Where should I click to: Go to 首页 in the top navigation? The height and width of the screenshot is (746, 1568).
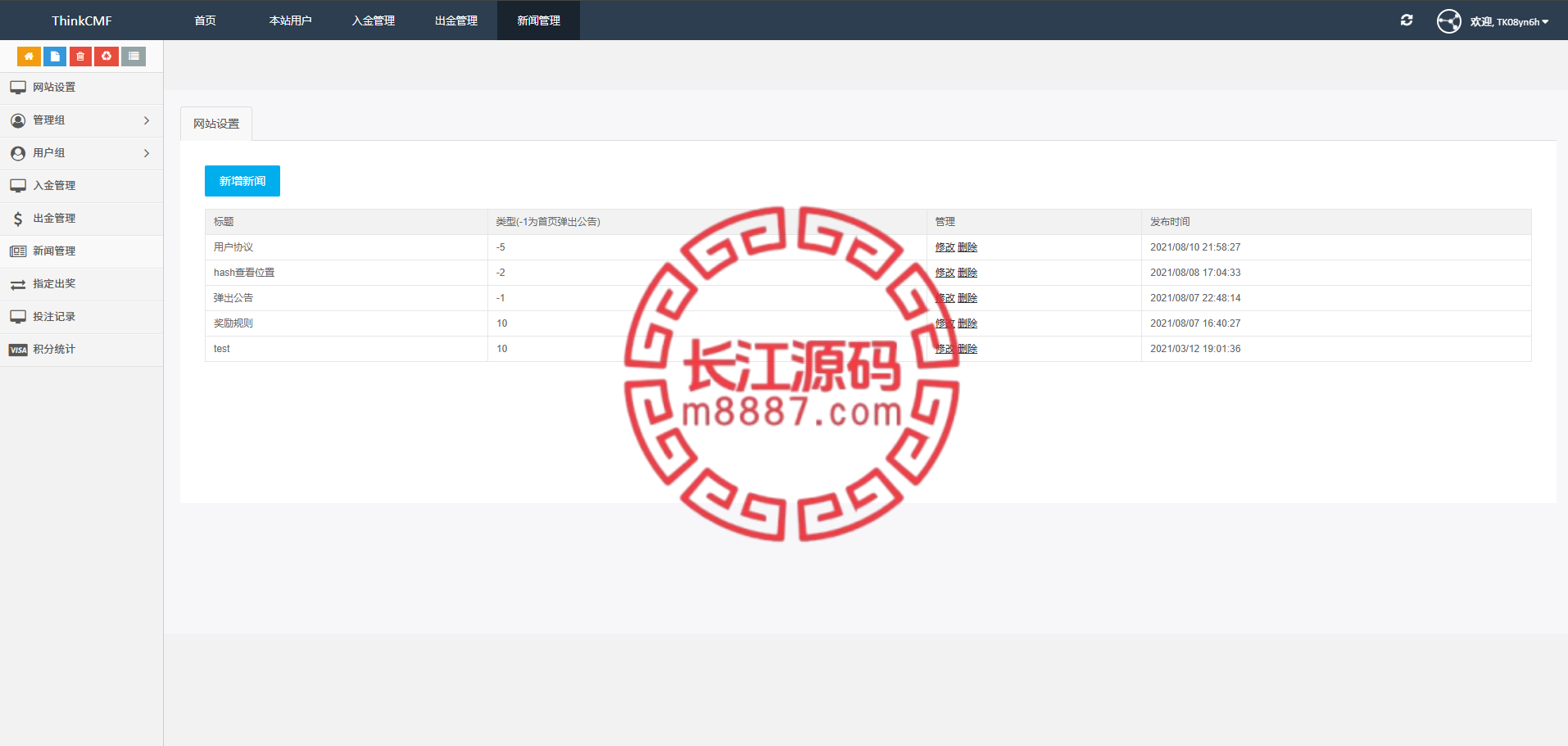[206, 20]
